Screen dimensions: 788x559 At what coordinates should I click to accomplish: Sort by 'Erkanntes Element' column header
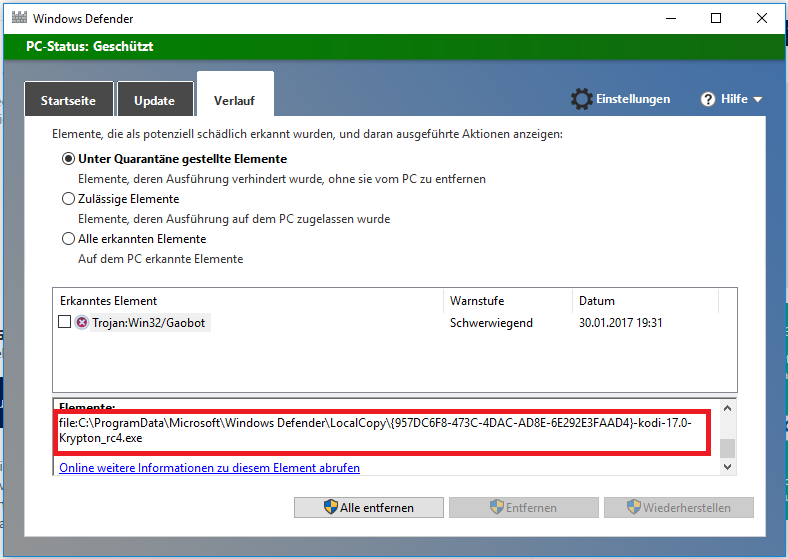[x=248, y=301]
